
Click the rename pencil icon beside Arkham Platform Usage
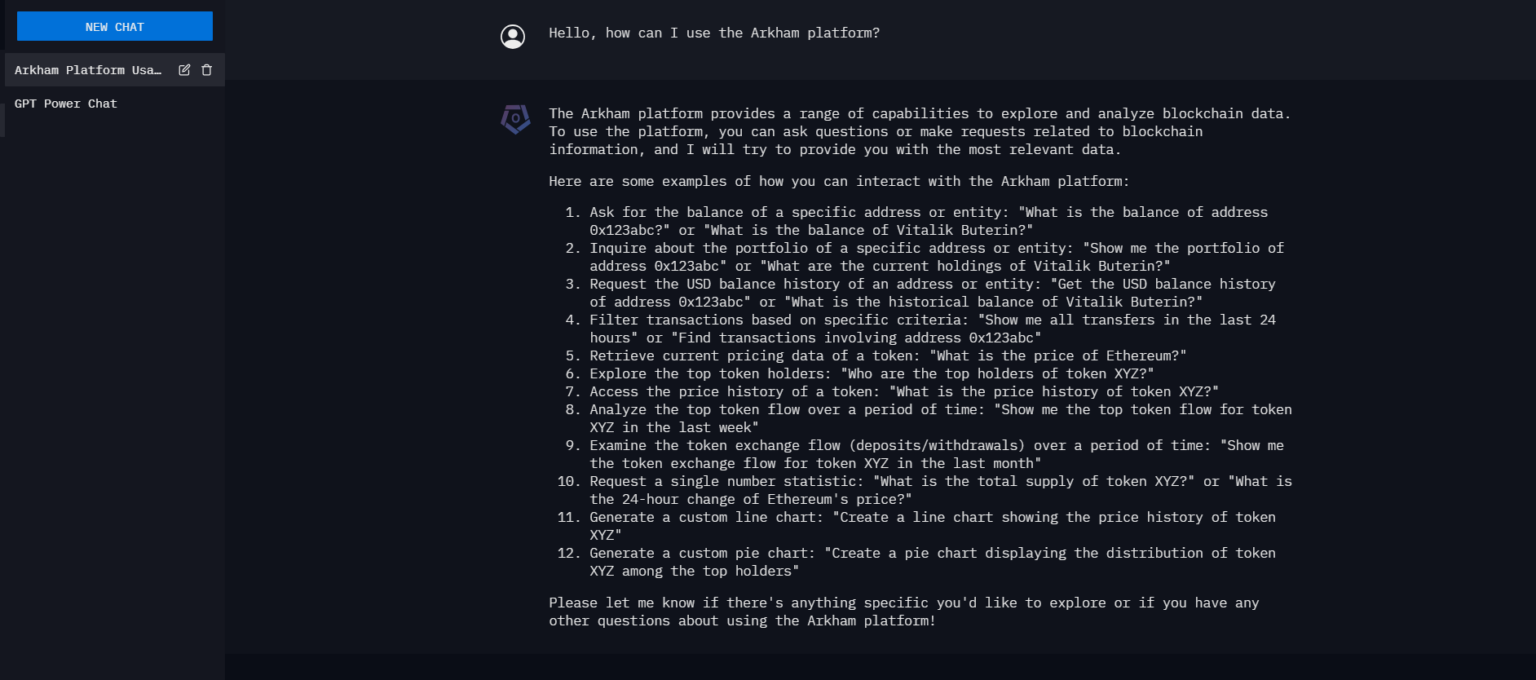pos(184,69)
